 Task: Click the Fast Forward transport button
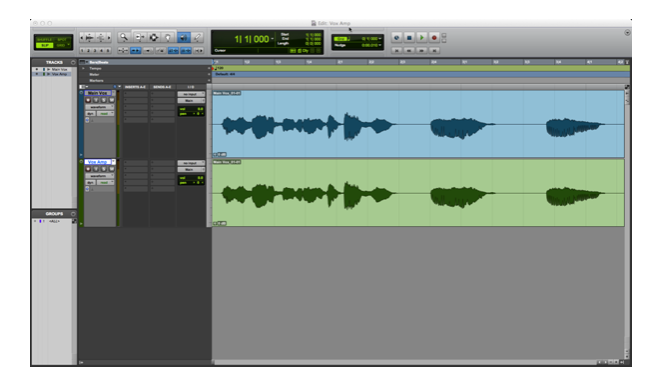pos(421,50)
